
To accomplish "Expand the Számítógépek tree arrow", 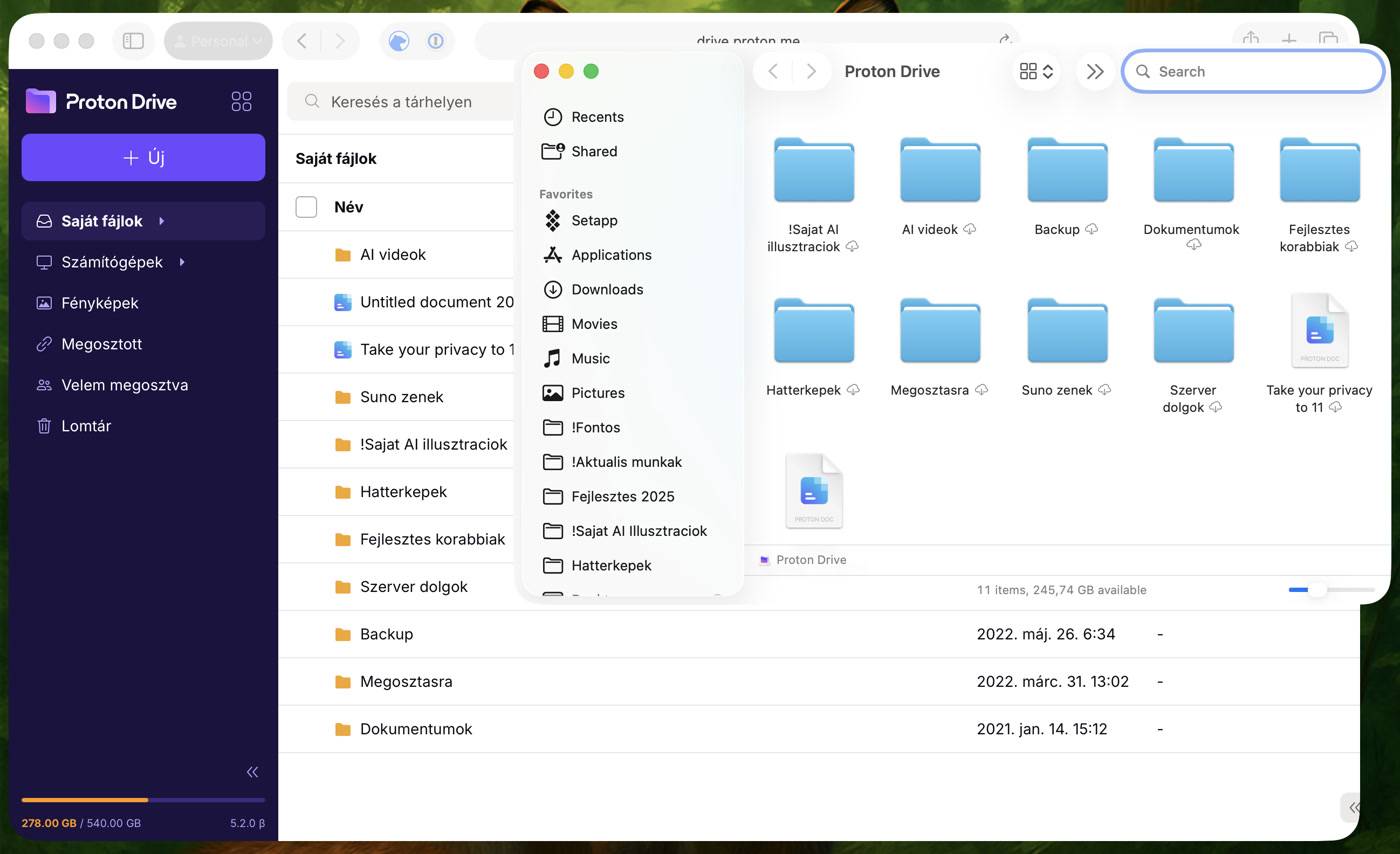I will click(x=182, y=262).
